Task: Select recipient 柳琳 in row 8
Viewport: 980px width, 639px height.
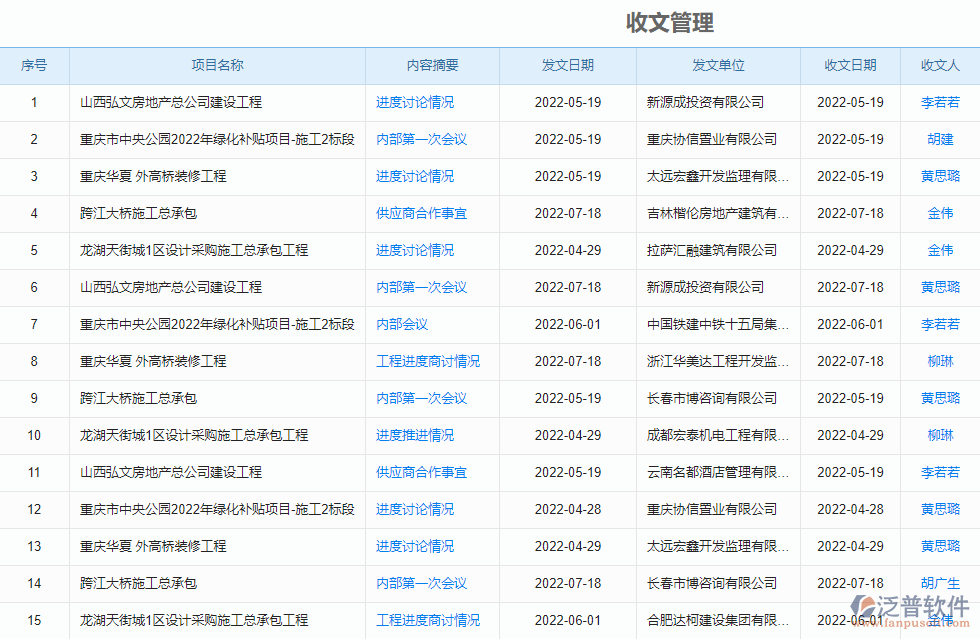Action: (x=940, y=361)
